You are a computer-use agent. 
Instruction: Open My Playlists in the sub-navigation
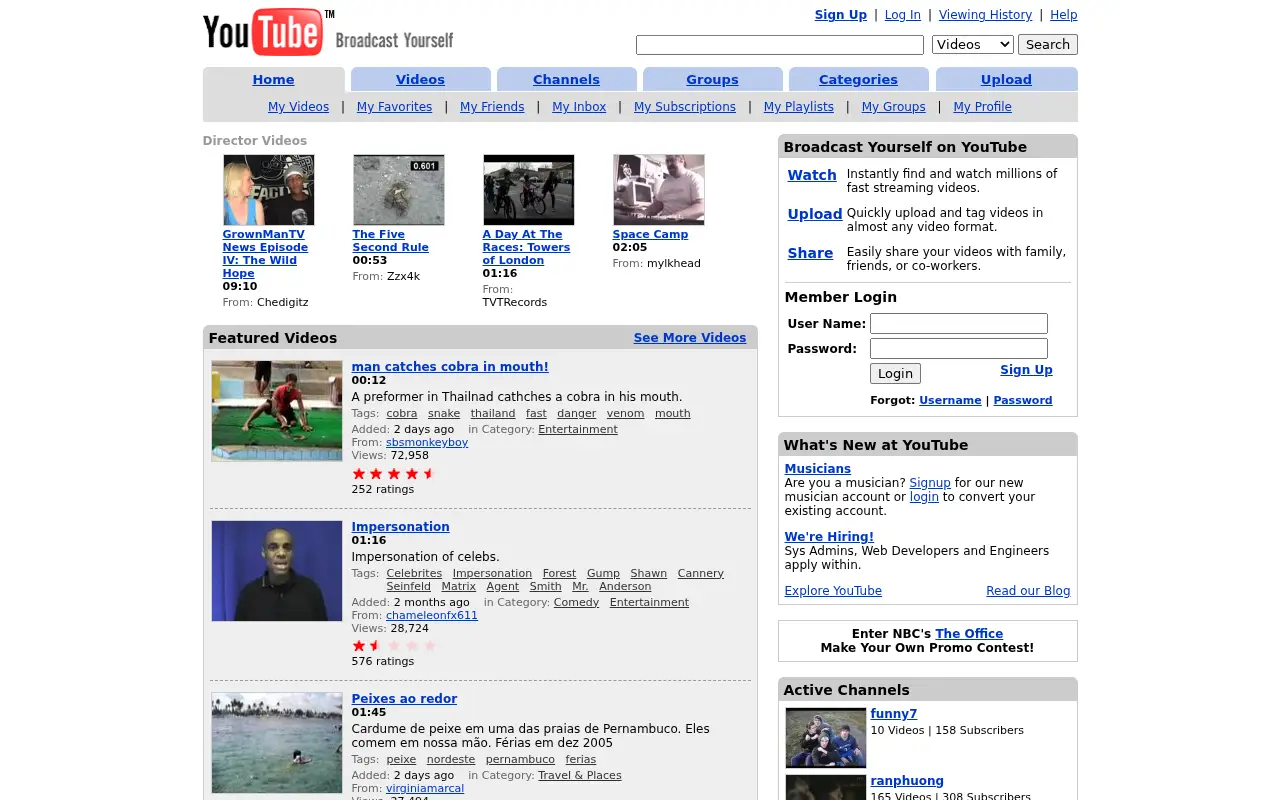pos(798,107)
